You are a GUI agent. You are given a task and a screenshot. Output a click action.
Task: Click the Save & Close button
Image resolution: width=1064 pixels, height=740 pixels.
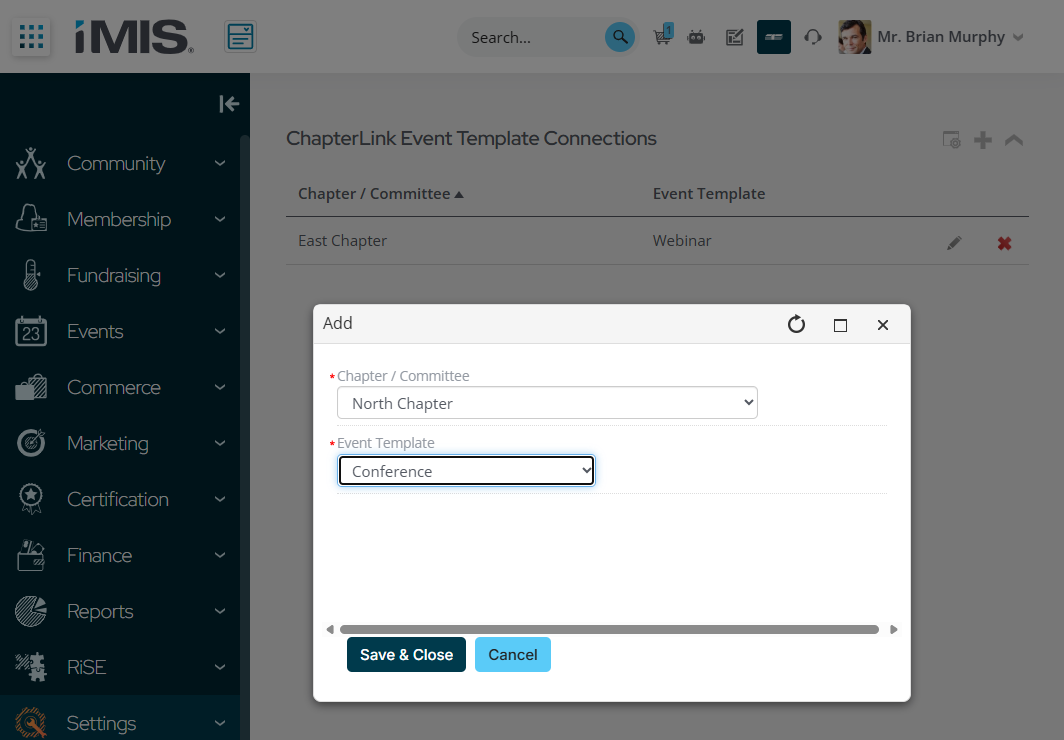click(x=406, y=655)
